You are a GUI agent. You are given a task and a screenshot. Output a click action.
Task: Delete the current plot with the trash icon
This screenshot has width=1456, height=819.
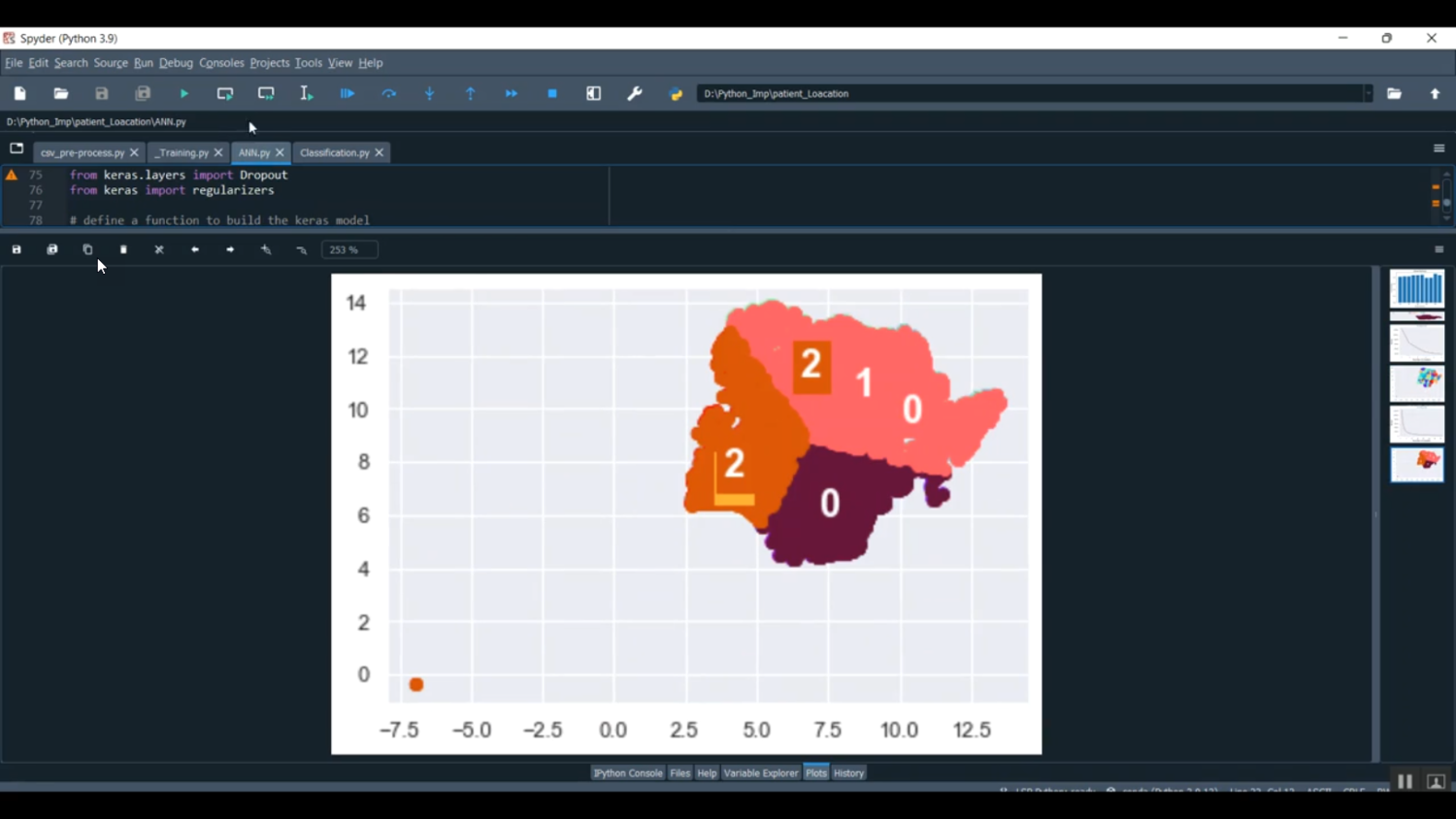pyautogui.click(x=123, y=250)
